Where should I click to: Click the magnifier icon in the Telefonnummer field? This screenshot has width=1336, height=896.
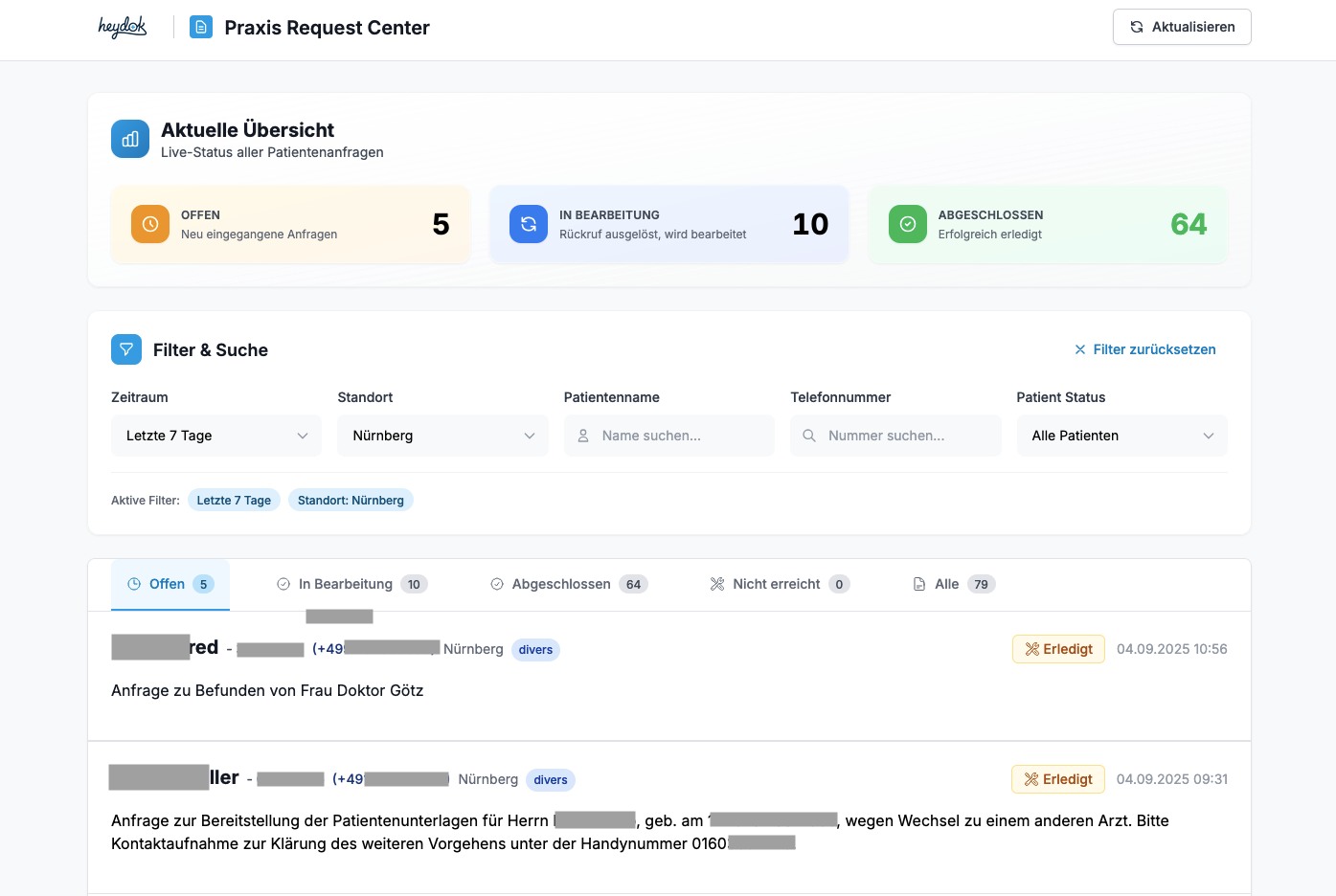(x=809, y=436)
